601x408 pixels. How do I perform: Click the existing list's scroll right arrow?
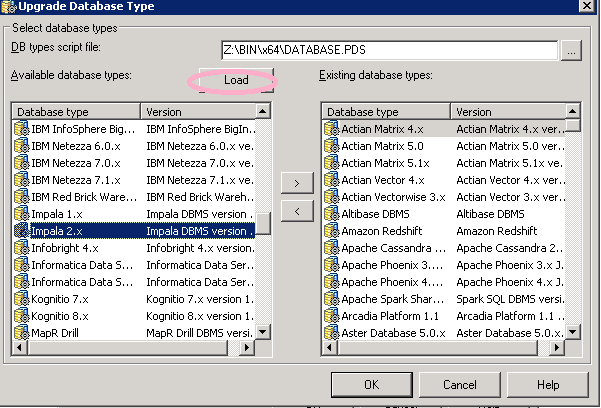coord(557,347)
